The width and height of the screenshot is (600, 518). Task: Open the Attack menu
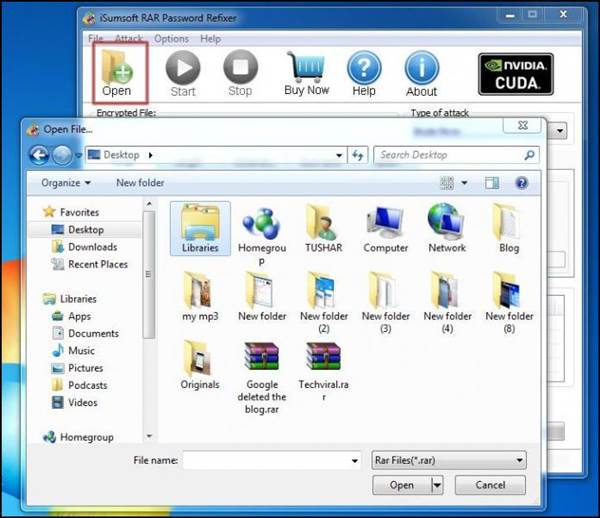click(x=129, y=39)
